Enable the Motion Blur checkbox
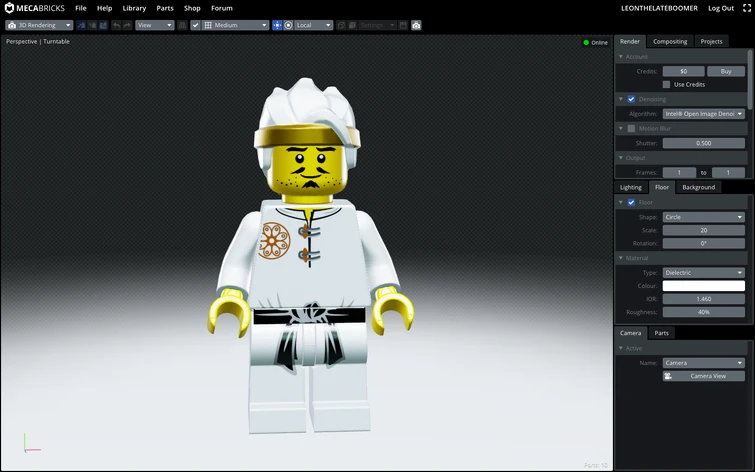Screen dimensions: 755x472 [x=631, y=129]
